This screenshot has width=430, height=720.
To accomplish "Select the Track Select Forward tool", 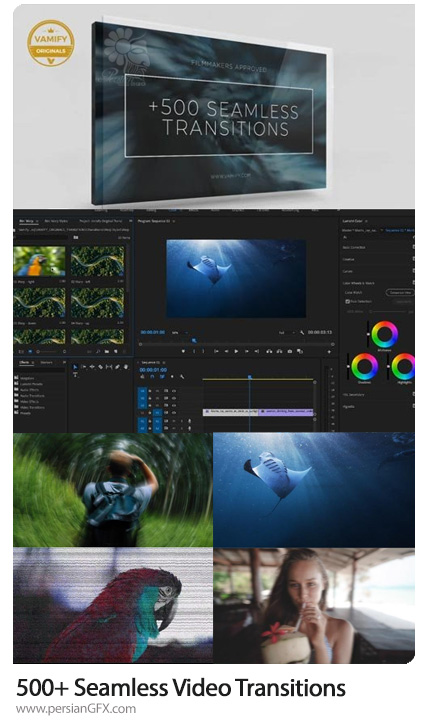I will point(84,367).
